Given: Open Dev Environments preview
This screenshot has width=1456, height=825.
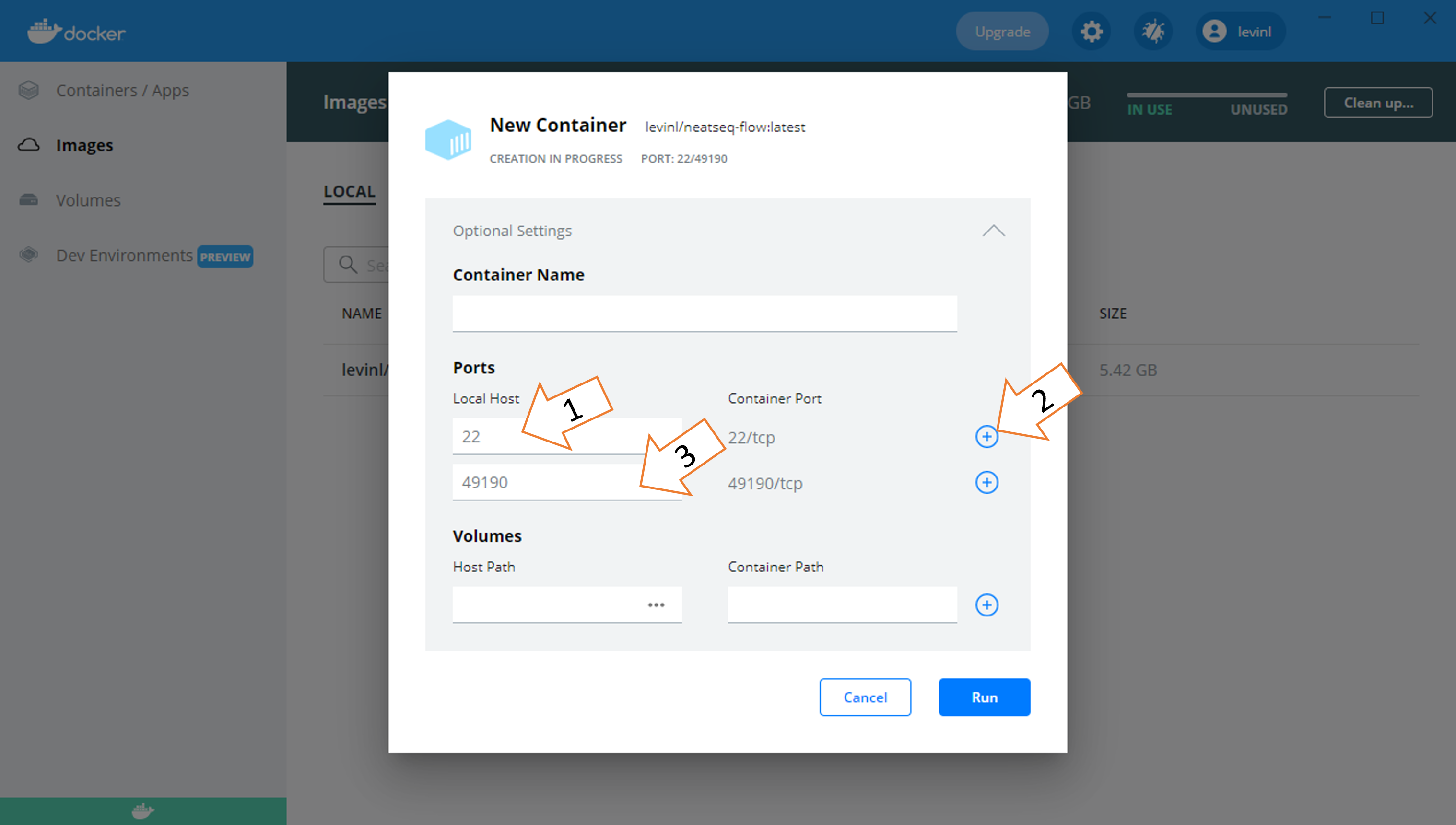Looking at the screenshot, I should (125, 256).
